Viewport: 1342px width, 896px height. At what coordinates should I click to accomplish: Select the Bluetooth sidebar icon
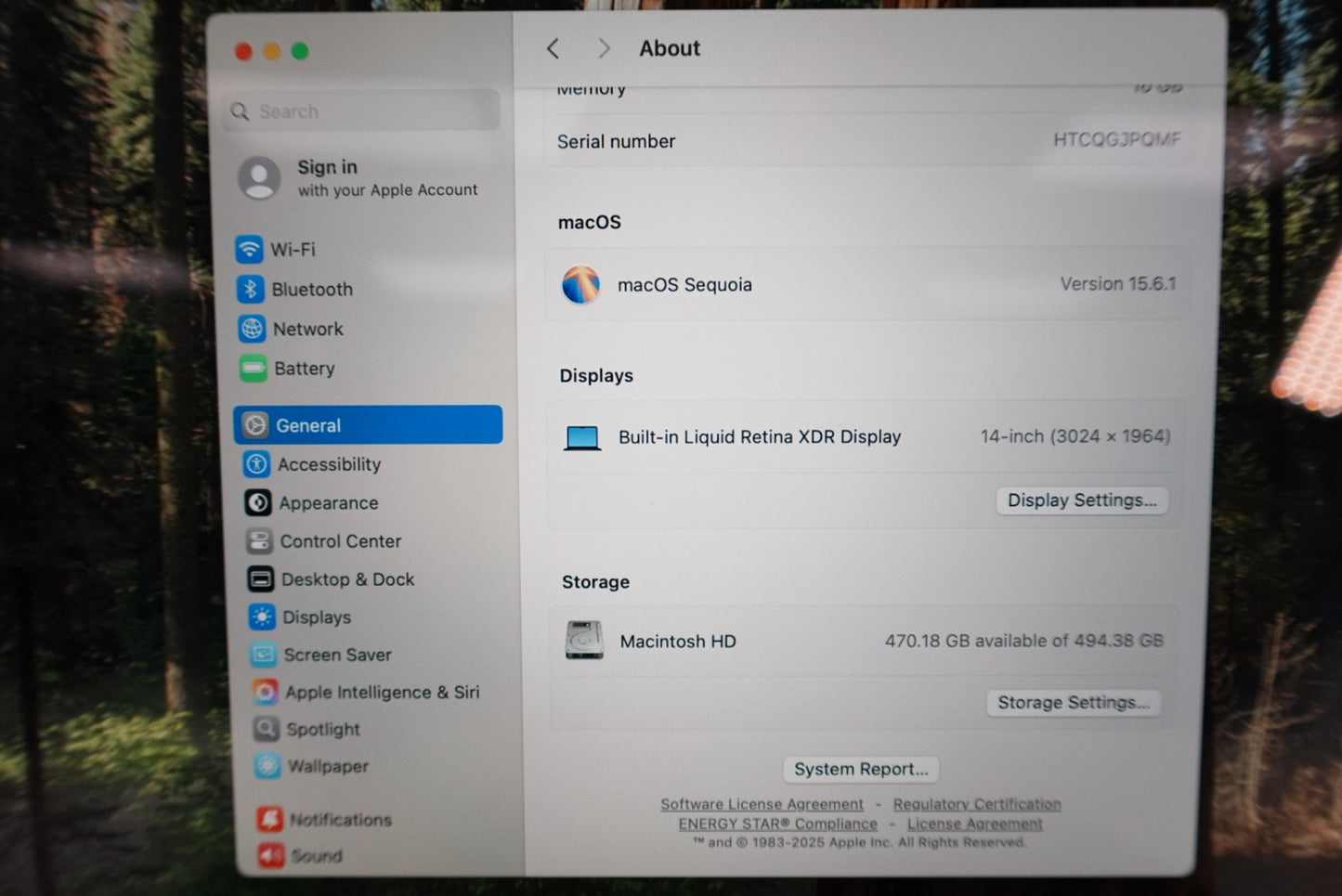click(251, 289)
